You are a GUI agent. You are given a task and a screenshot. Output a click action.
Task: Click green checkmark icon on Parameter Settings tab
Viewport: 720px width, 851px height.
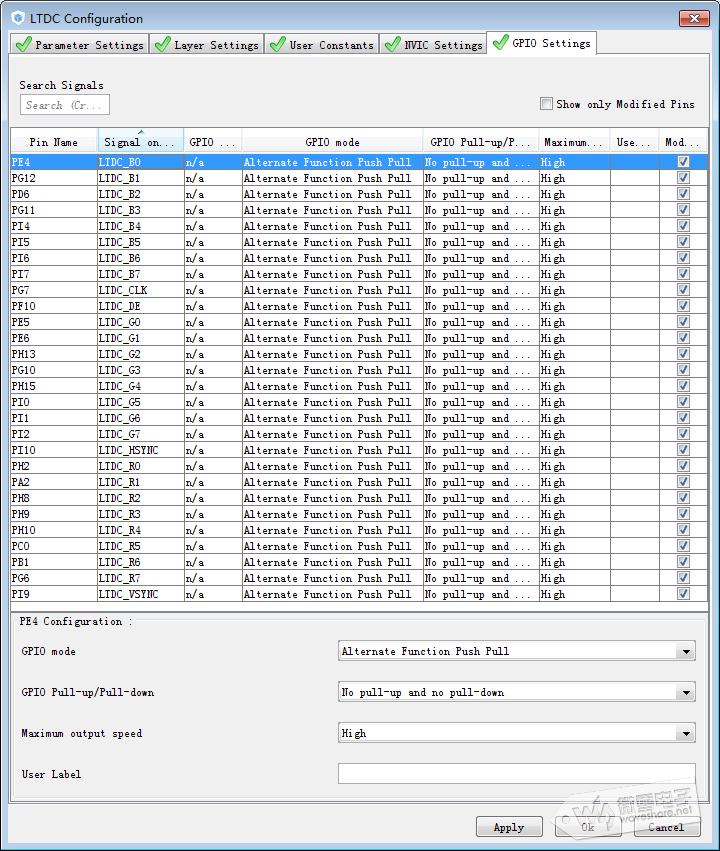tap(23, 44)
